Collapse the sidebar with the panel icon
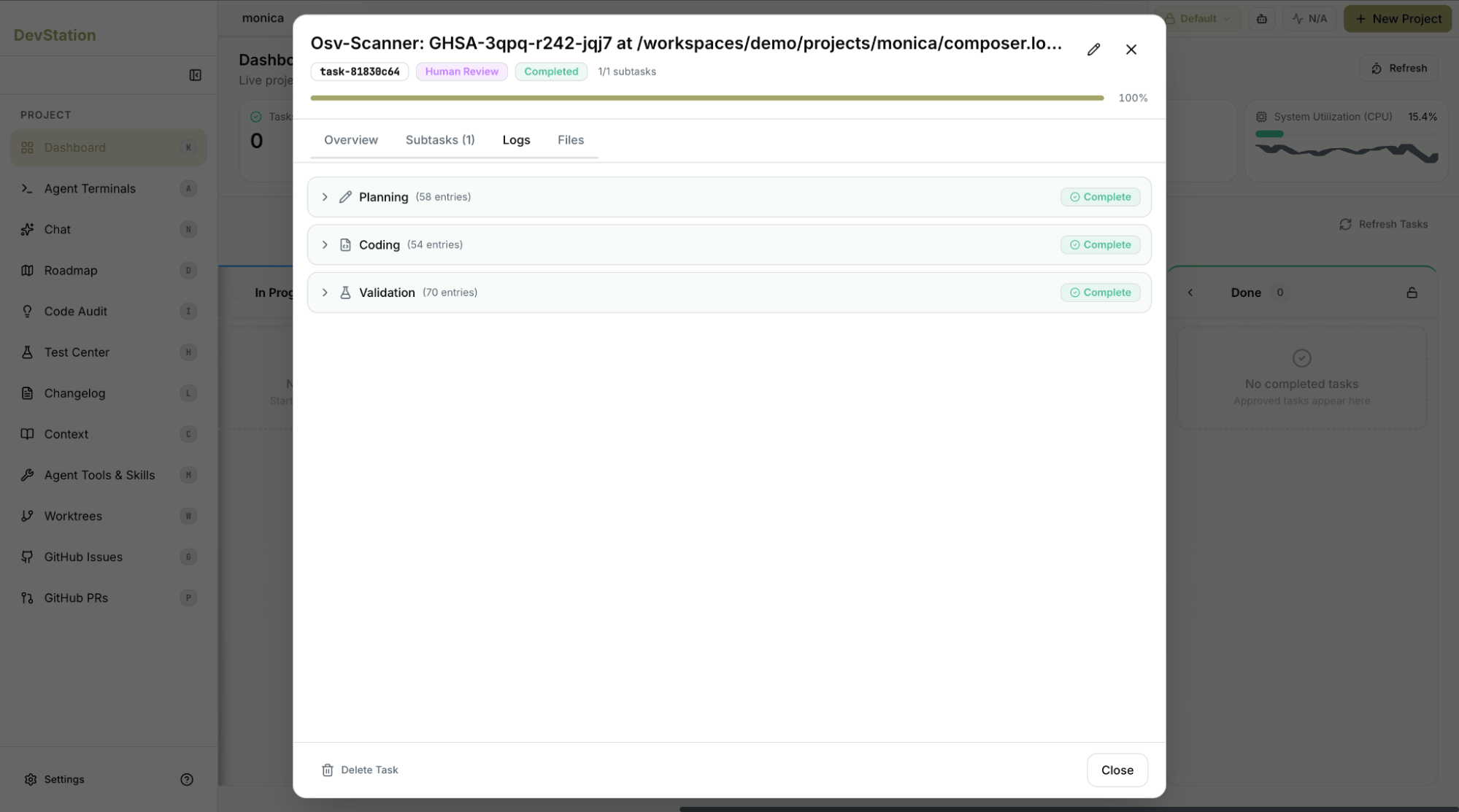 click(x=195, y=75)
